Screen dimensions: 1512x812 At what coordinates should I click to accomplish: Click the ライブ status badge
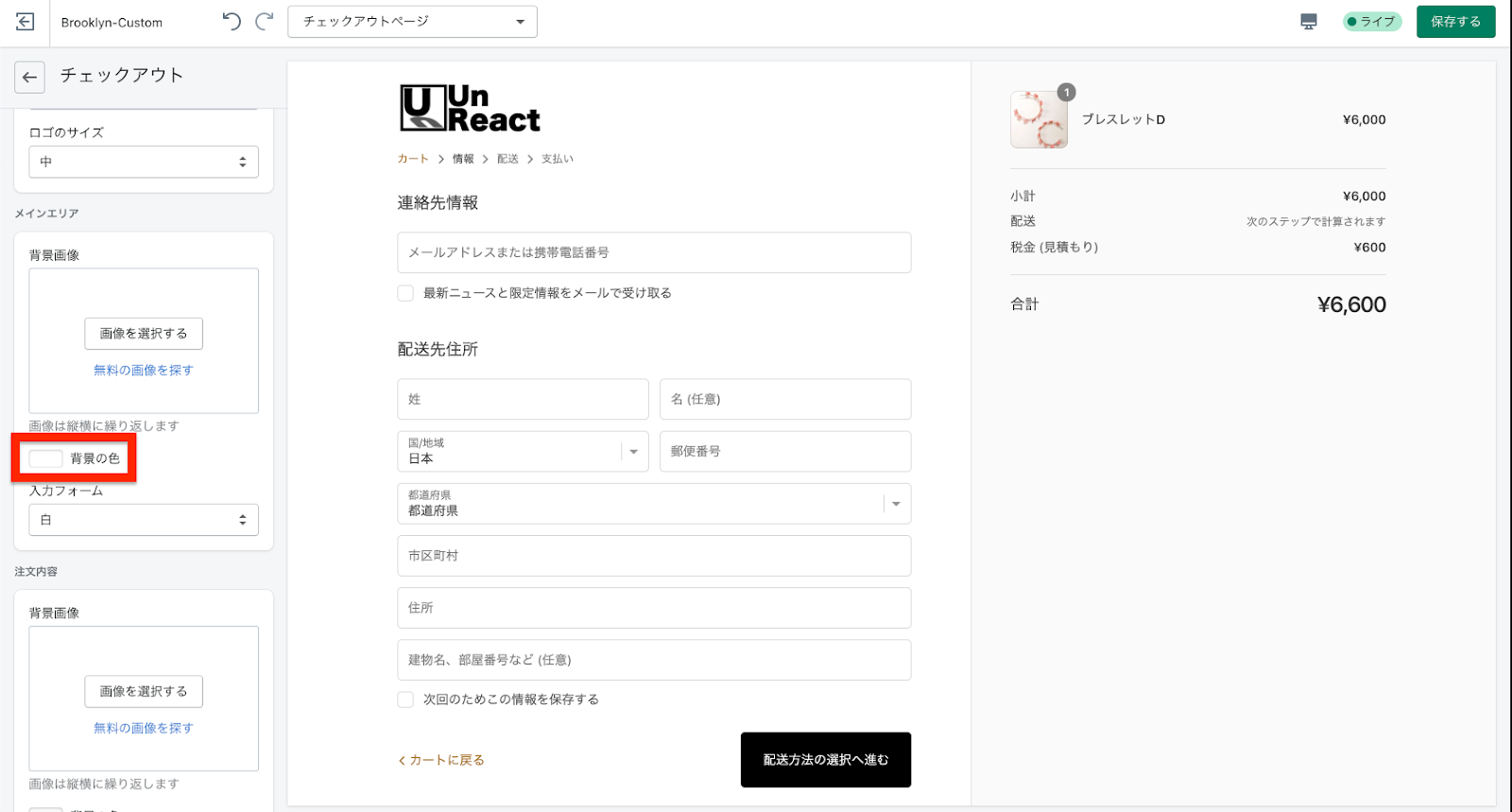1371,22
